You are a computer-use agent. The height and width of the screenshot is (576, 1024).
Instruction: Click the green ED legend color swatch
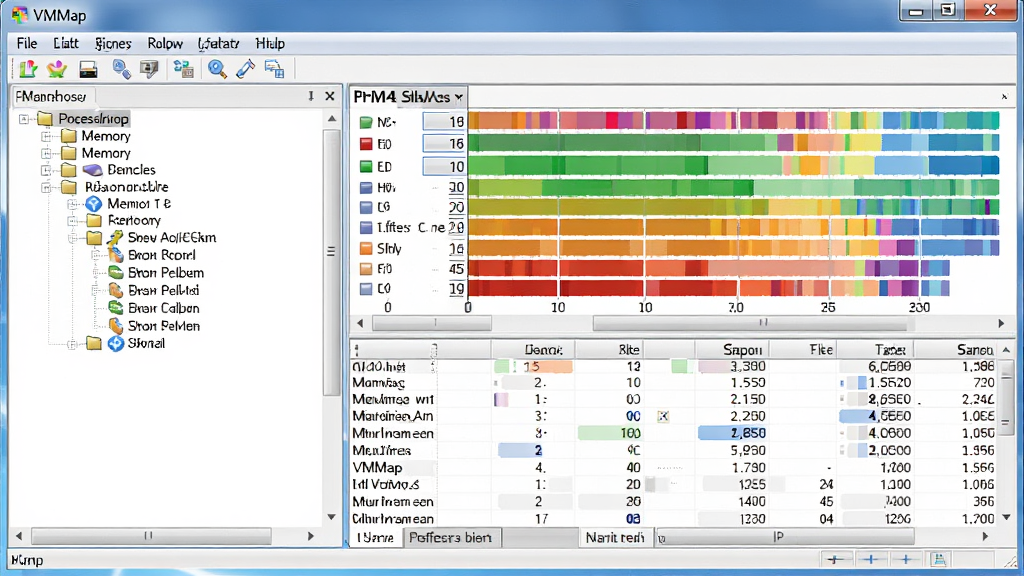click(x=366, y=167)
